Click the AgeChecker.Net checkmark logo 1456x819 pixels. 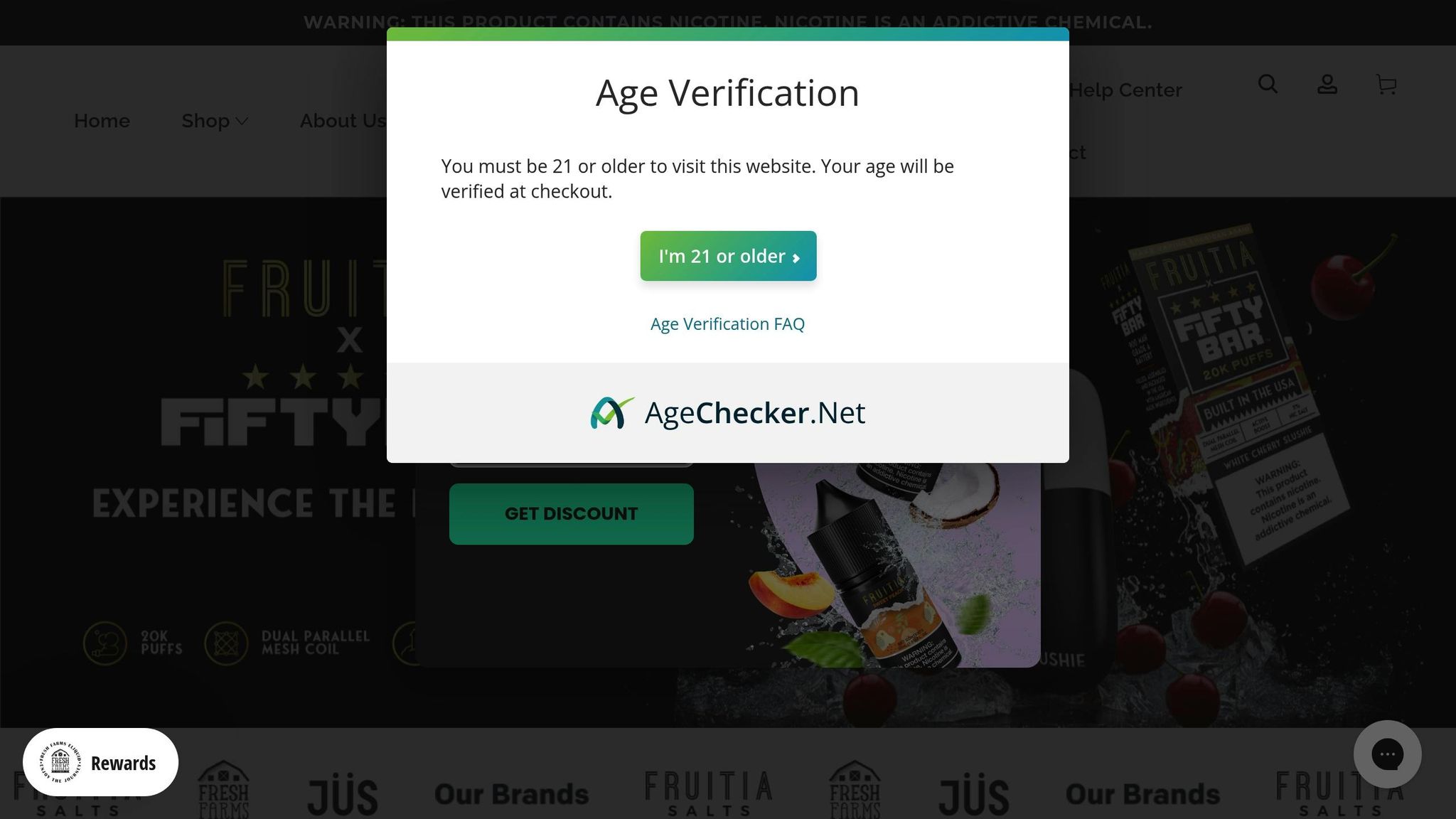[611, 413]
